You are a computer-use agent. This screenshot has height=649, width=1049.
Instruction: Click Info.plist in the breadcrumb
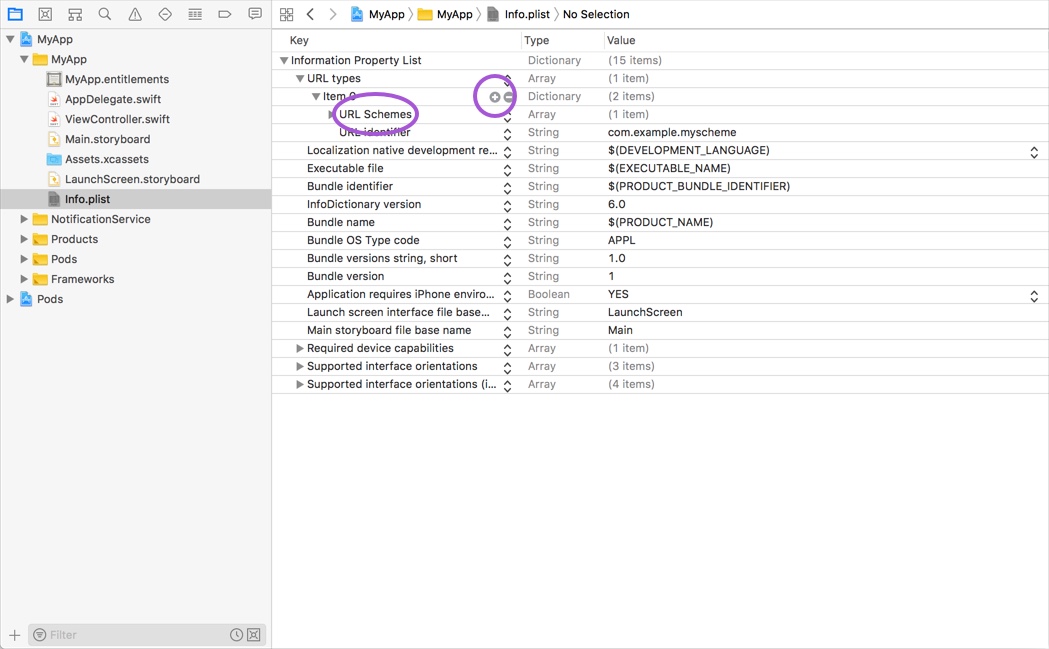click(519, 14)
